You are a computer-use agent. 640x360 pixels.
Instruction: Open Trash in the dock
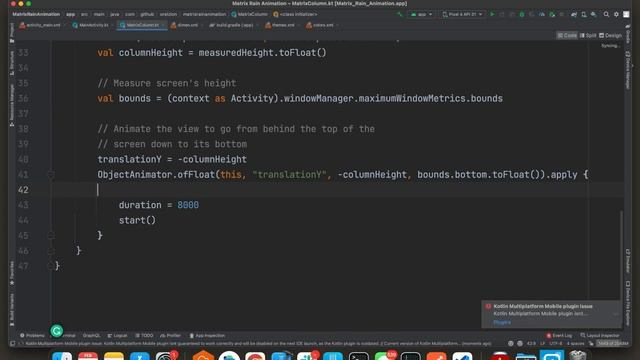(x=578, y=356)
